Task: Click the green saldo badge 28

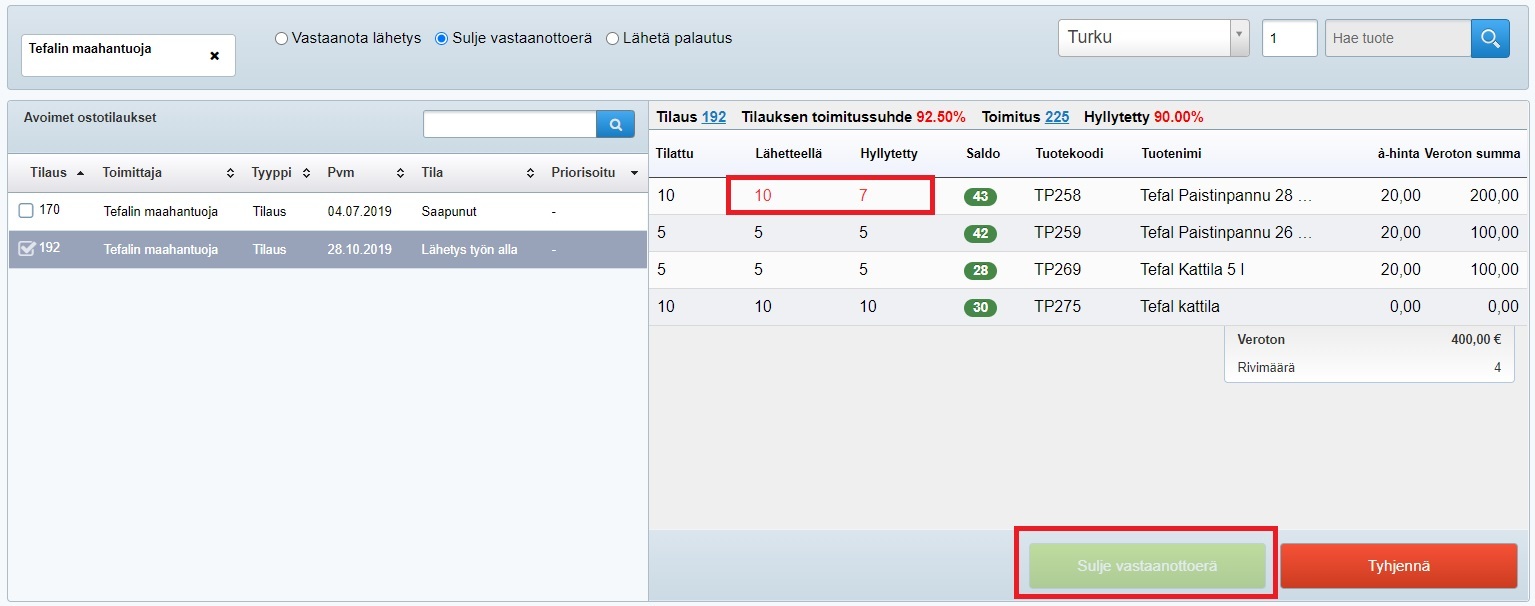Action: (980, 271)
